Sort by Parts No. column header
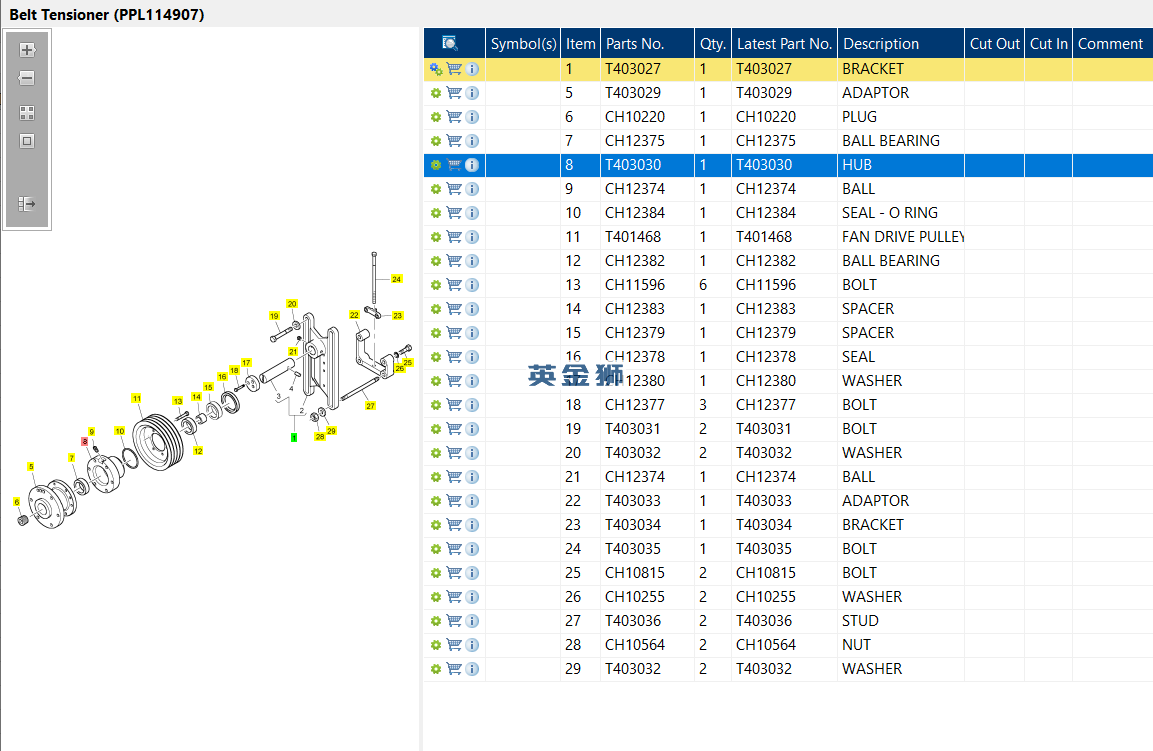 coord(647,43)
